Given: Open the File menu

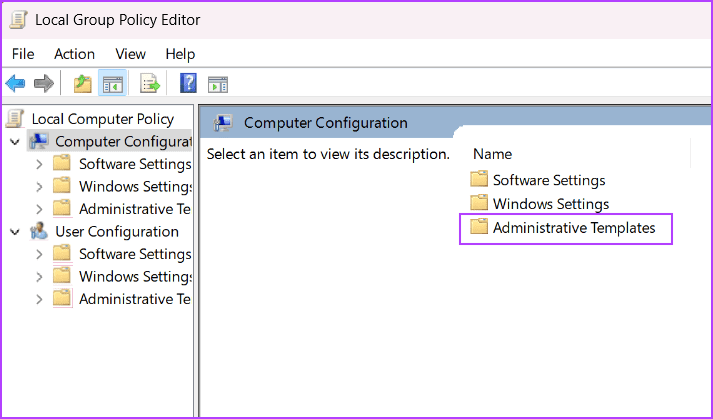Looking at the screenshot, I should (x=23, y=54).
